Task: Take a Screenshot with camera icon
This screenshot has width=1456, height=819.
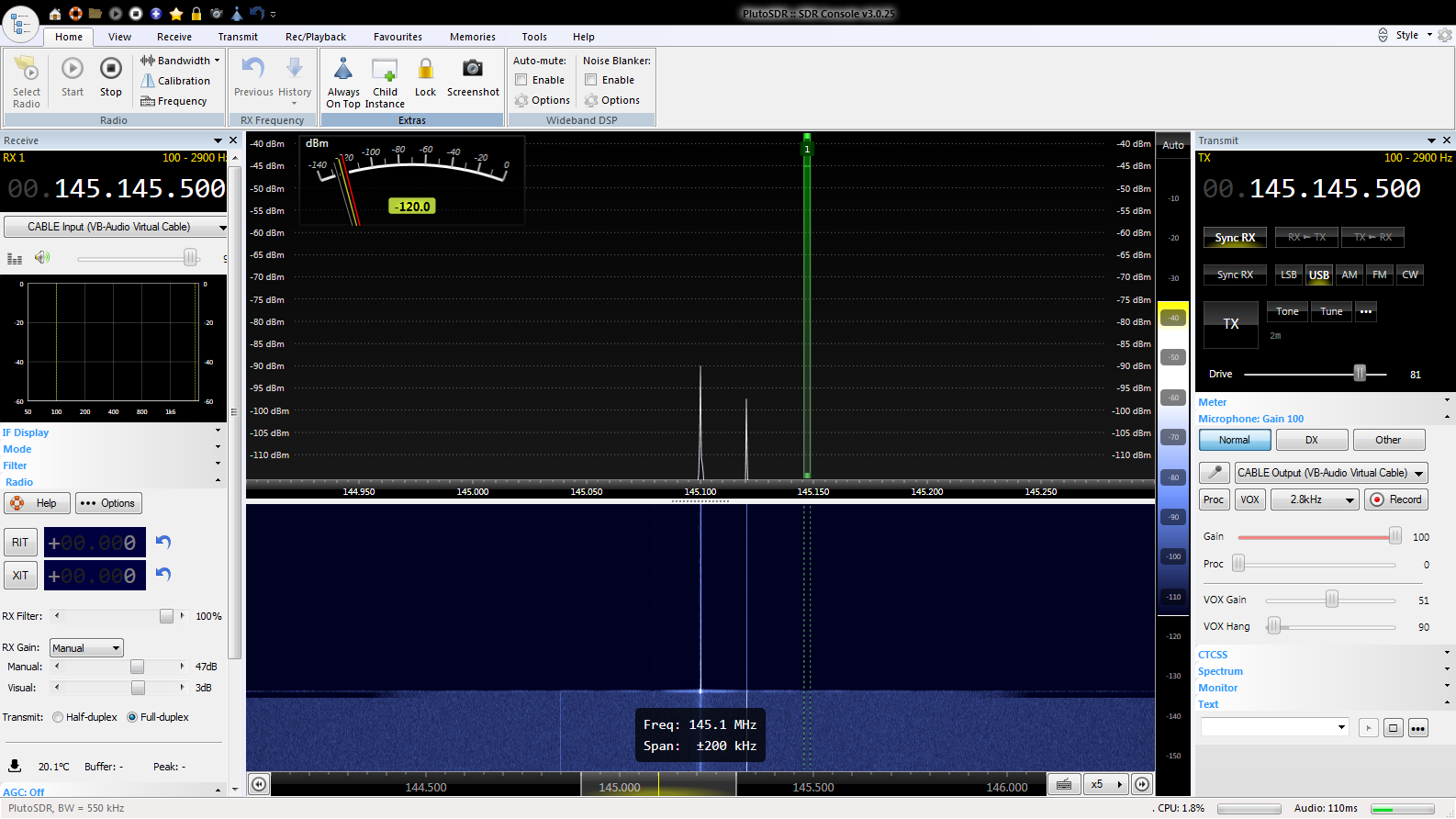Action: pyautogui.click(x=472, y=70)
